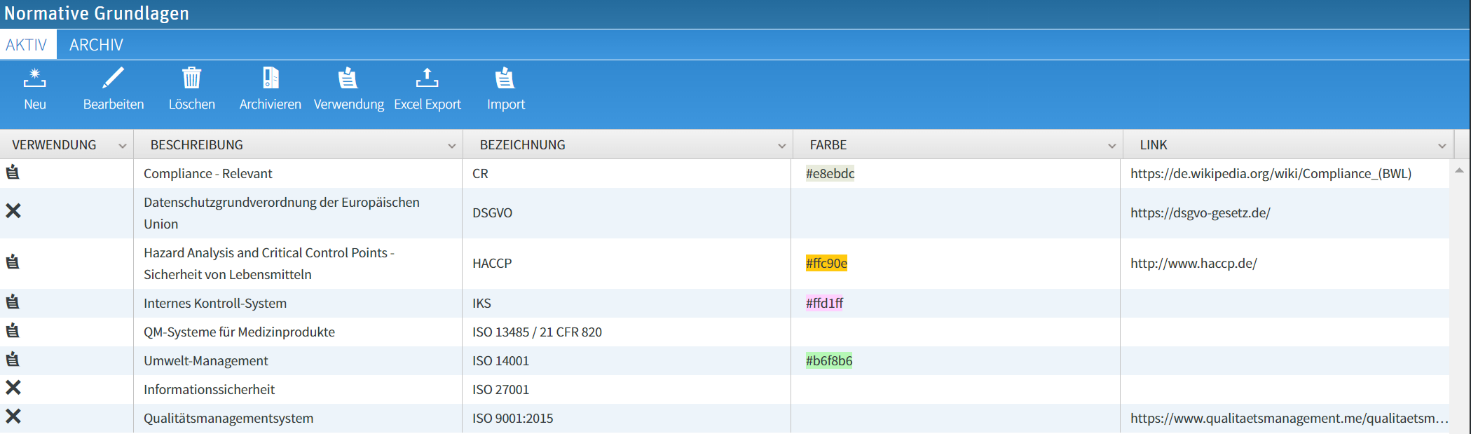1471x434 pixels.
Task: Click the Neu toolbar icon
Action: coord(35,79)
